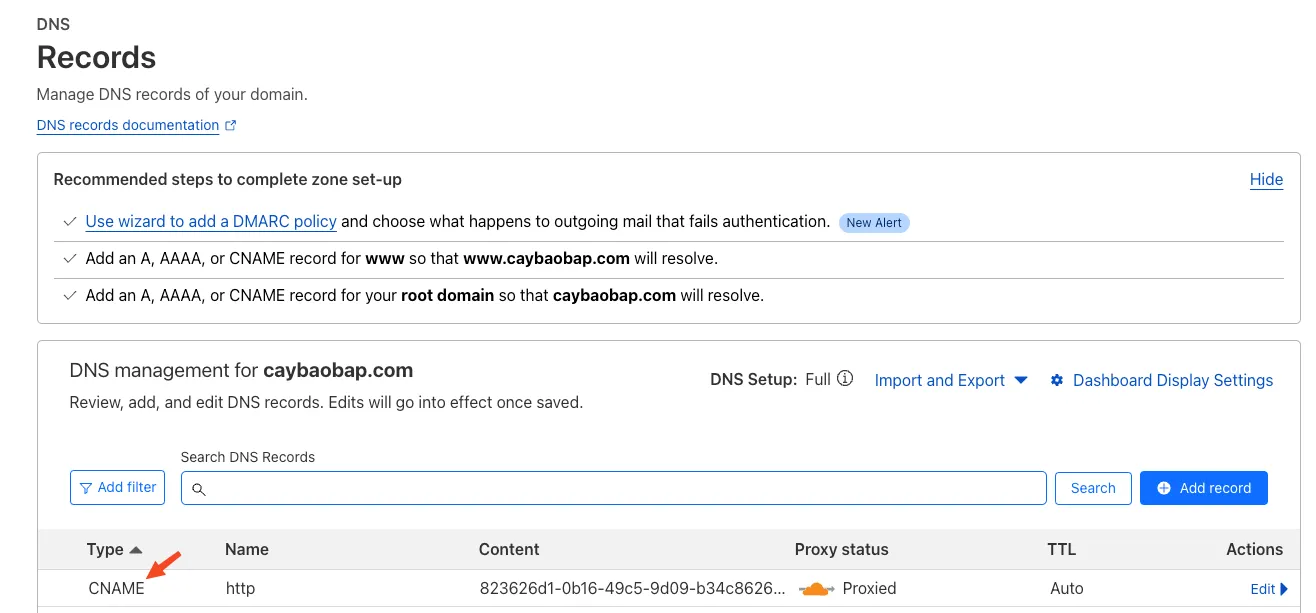
Task: Click the orange cloud Proxied icon
Action: pos(817,588)
